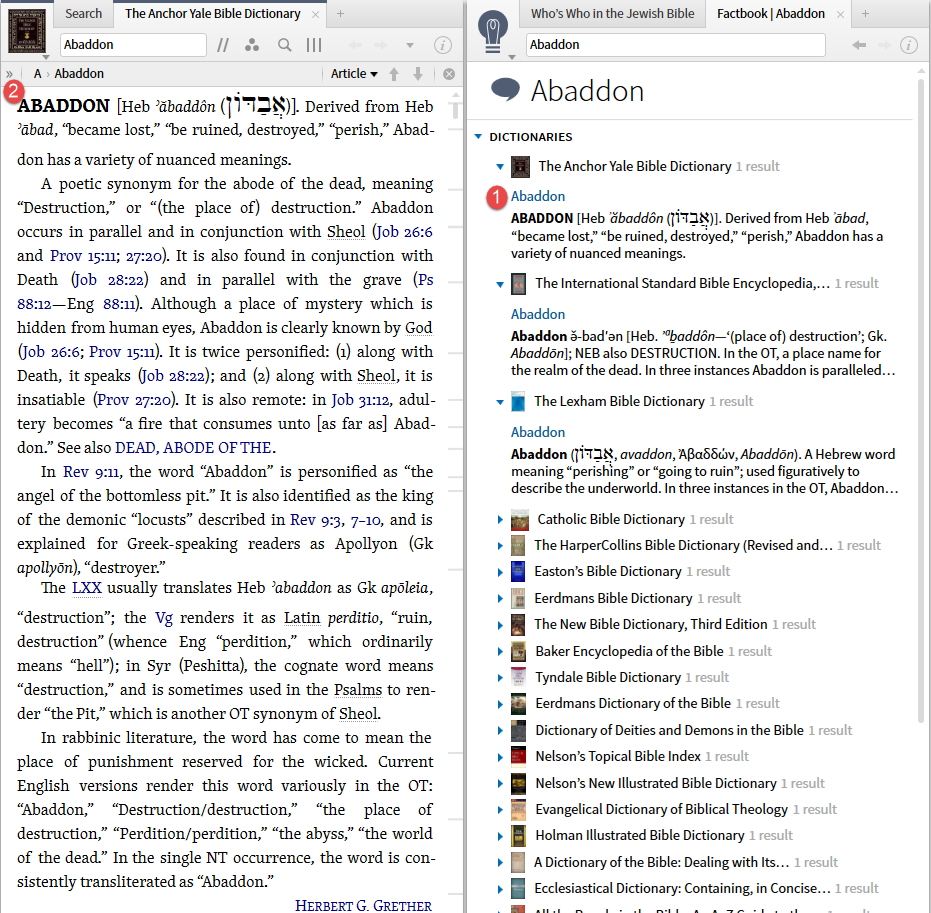Close the Factbook Abaddon tab

click(840, 14)
